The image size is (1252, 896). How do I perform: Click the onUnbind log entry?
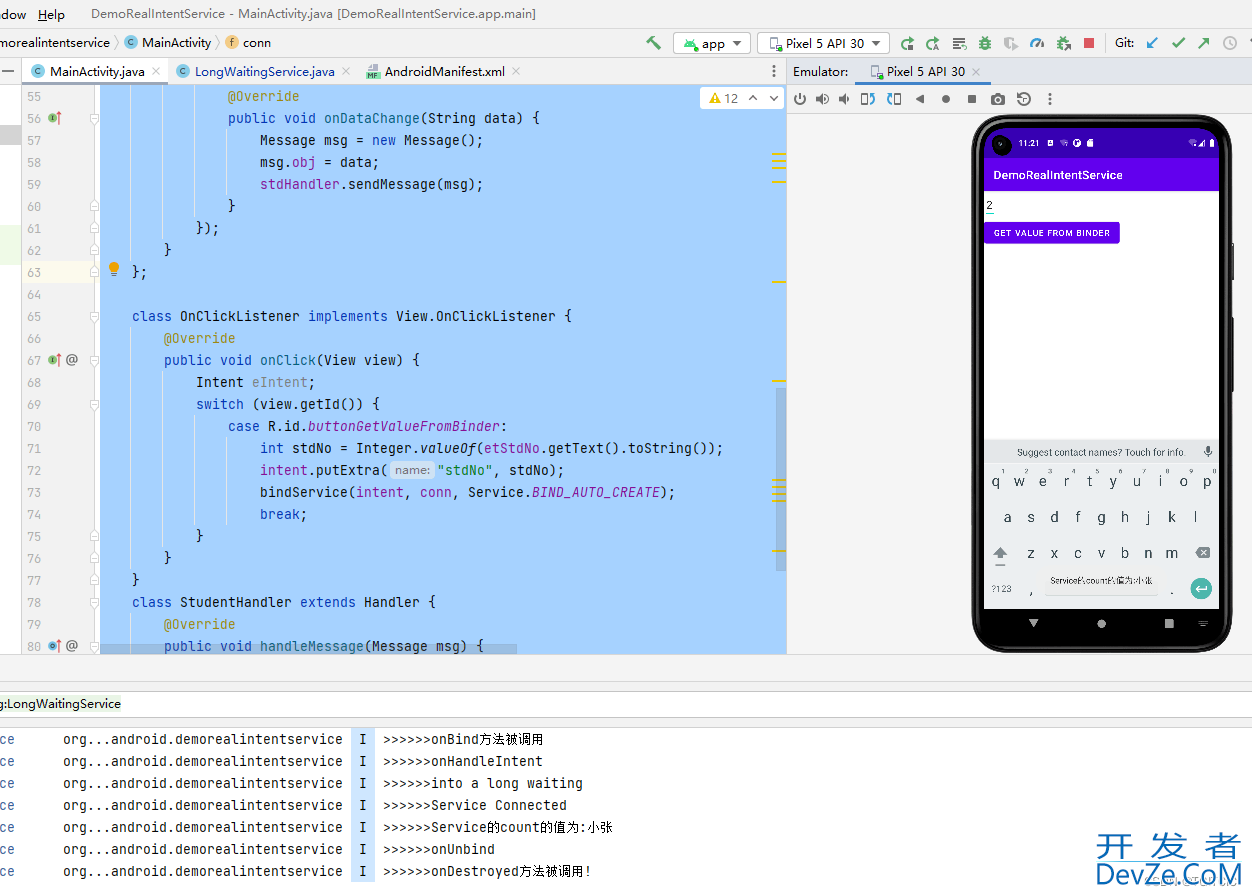[x=439, y=849]
